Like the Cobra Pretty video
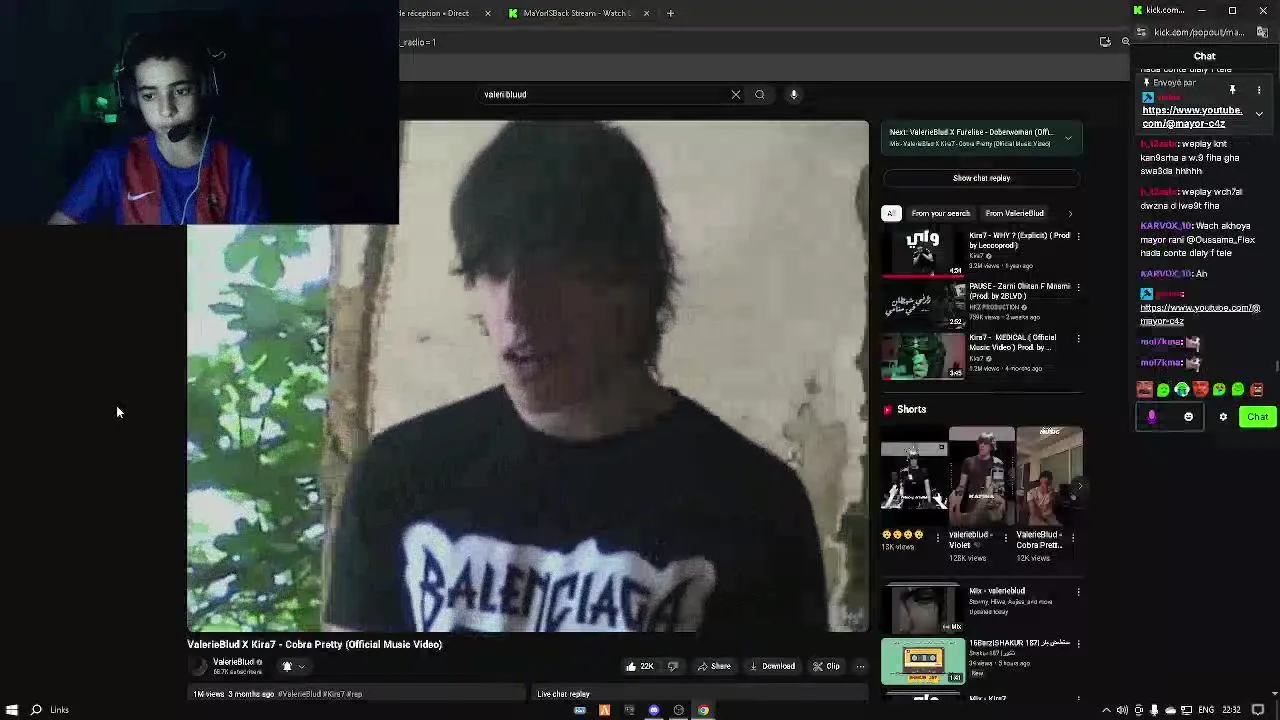Screen dimensions: 1280x720 (639, 666)
